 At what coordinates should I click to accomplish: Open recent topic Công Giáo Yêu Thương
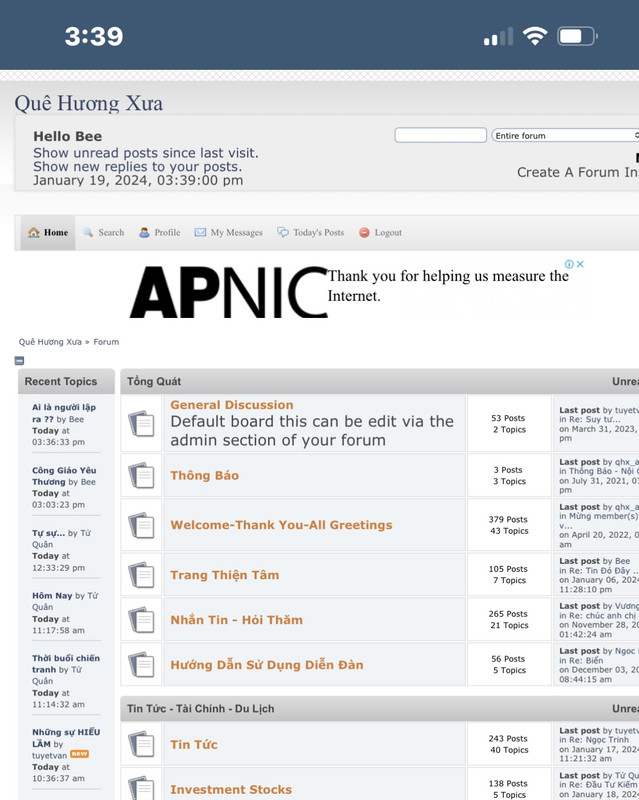[x=64, y=476]
